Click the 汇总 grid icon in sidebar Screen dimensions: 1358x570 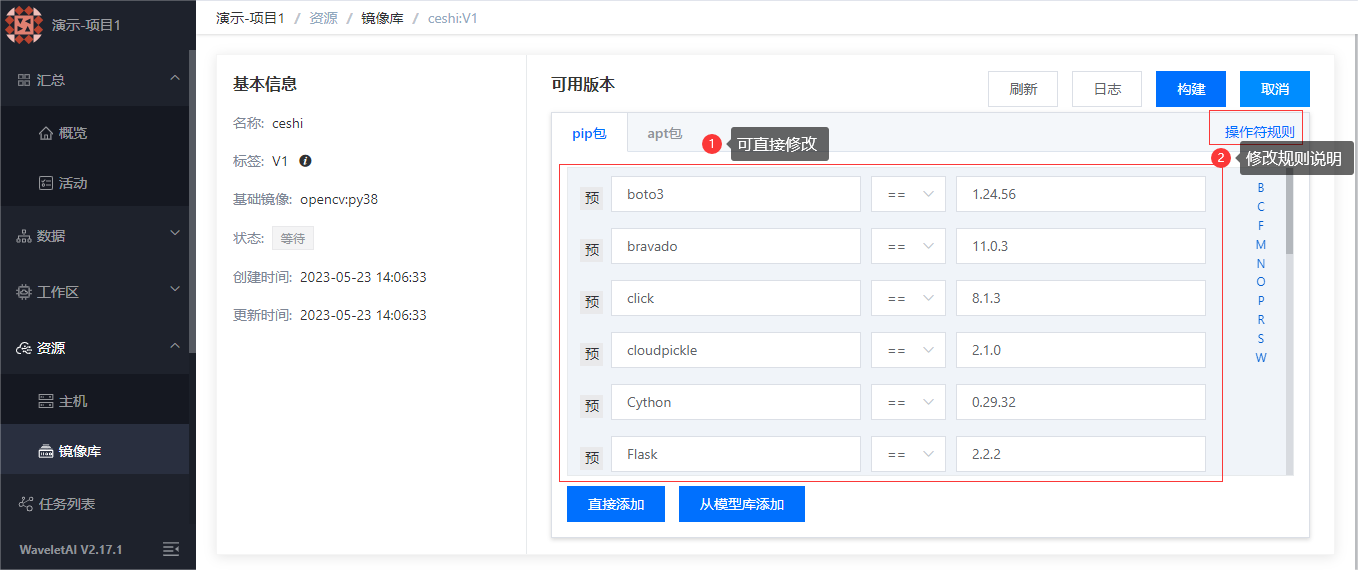click(x=24, y=80)
